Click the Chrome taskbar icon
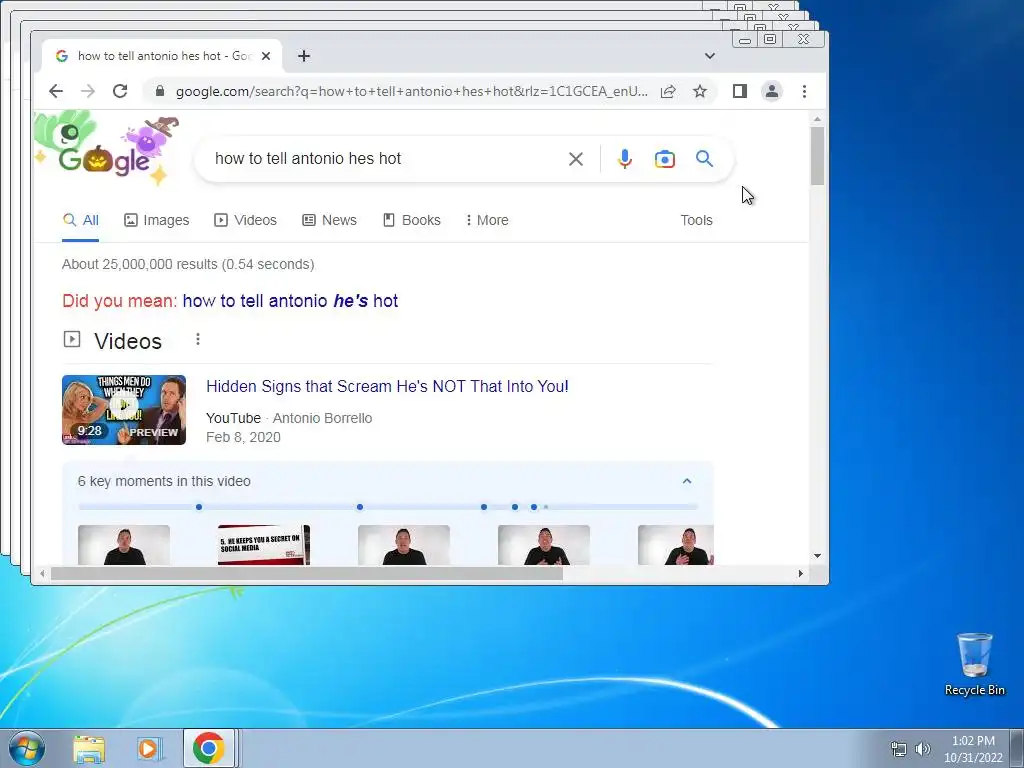Viewport: 1024px width, 768px height. [208, 748]
